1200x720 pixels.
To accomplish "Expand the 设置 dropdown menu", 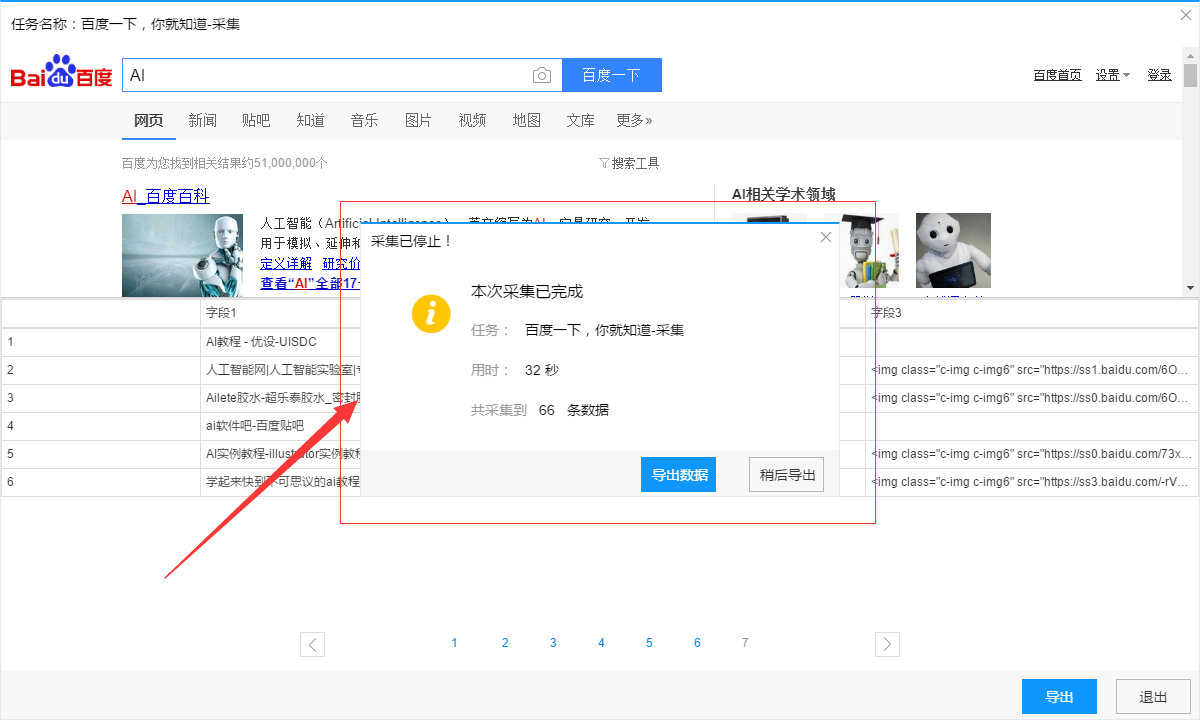I will pos(1112,75).
